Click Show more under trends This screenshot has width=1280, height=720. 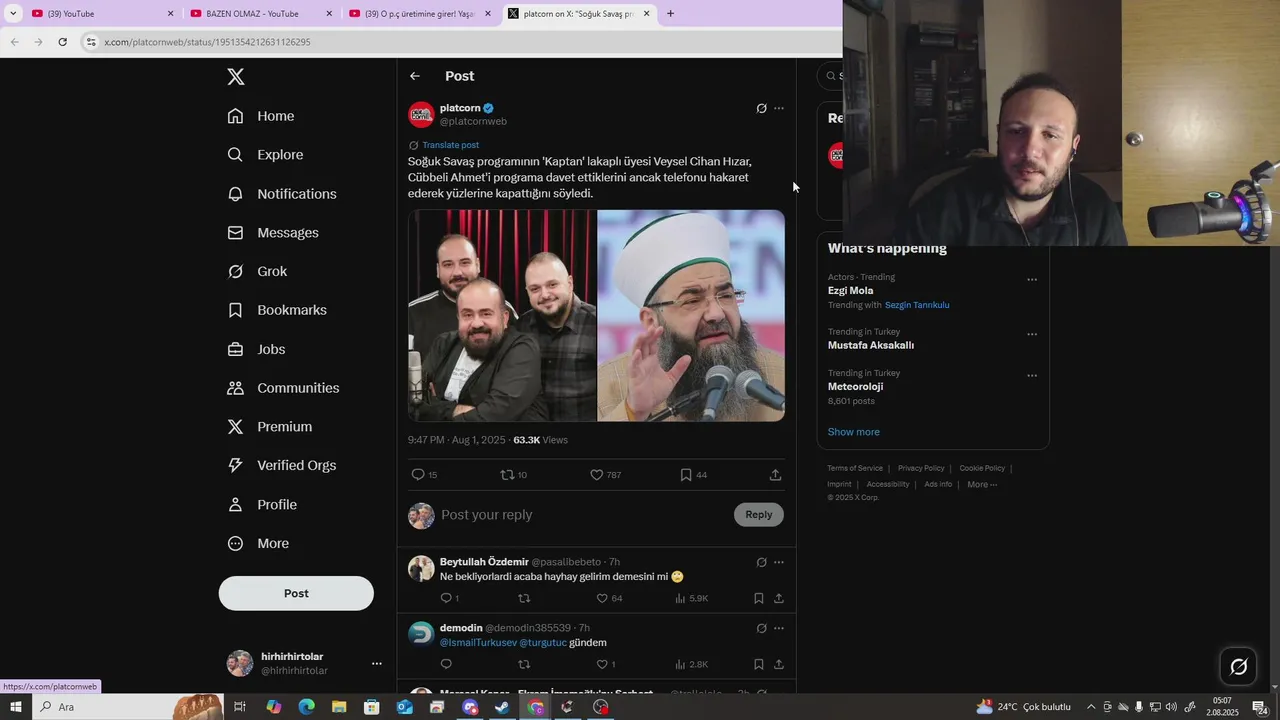pos(853,432)
